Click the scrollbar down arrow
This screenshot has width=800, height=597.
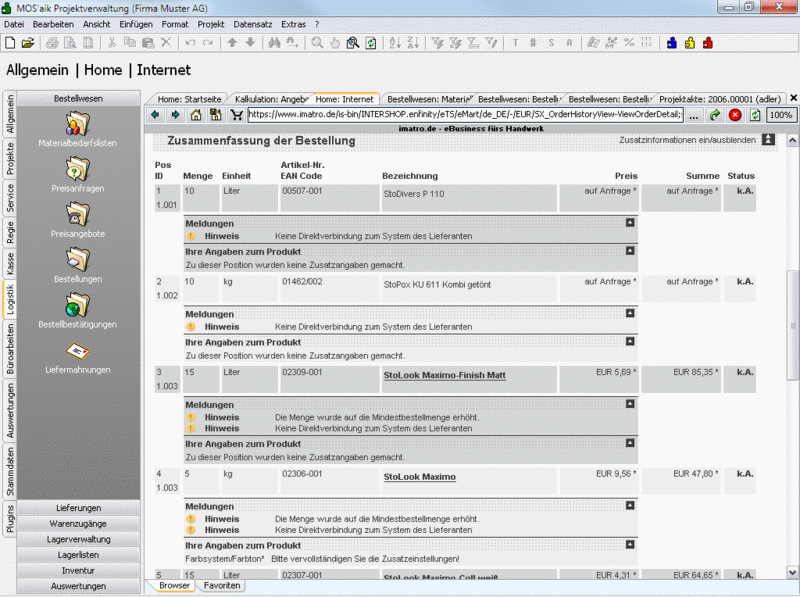point(792,572)
